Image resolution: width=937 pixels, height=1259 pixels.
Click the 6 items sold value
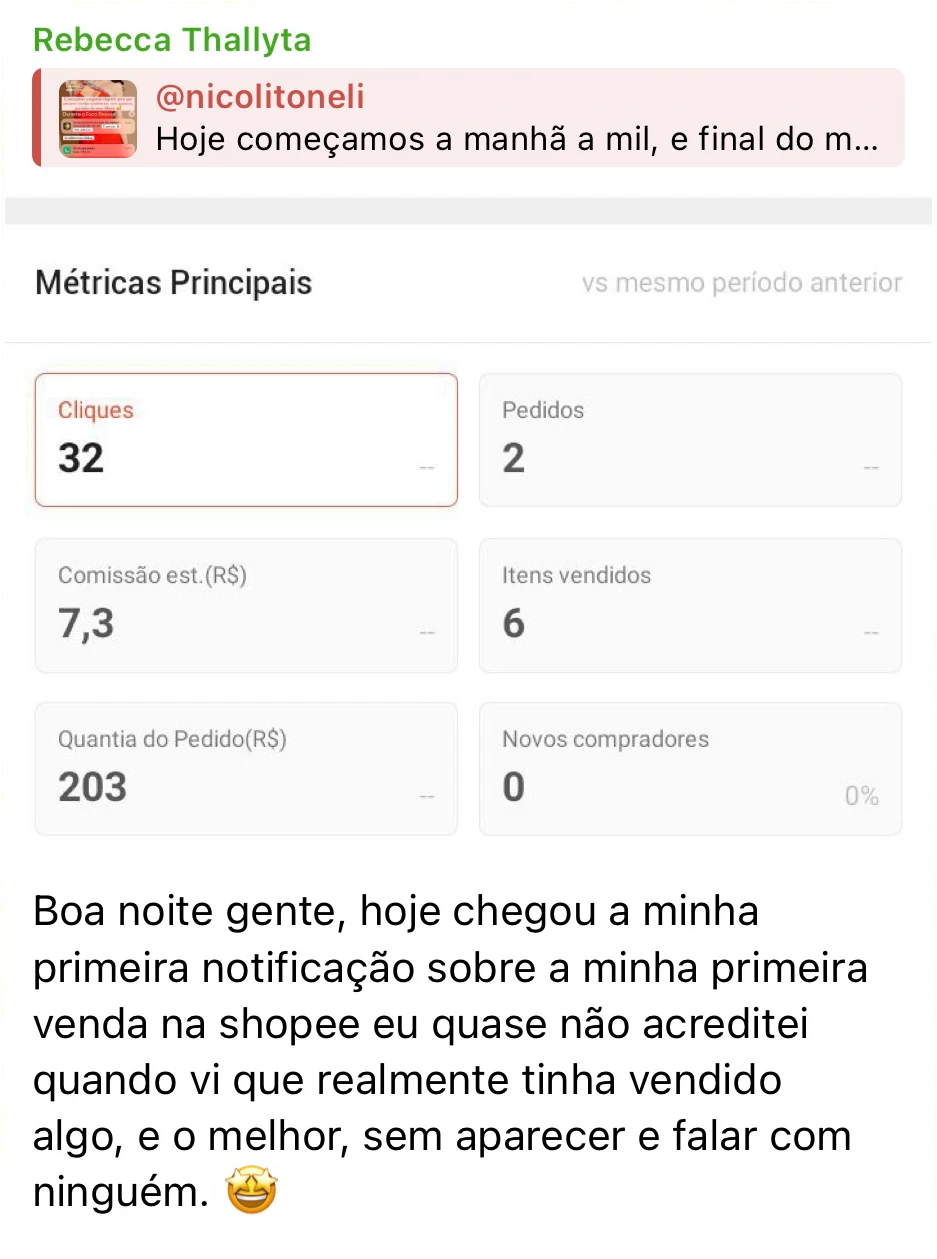coord(513,623)
